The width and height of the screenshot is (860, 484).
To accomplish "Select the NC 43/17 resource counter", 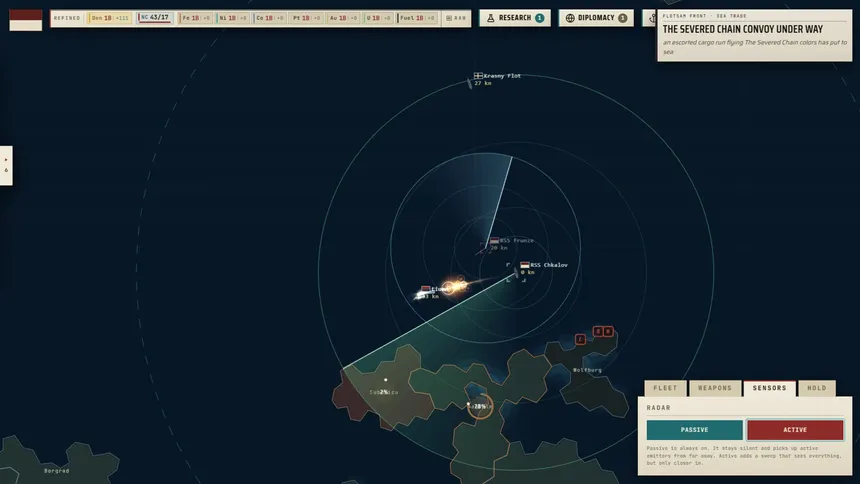I will pos(155,18).
